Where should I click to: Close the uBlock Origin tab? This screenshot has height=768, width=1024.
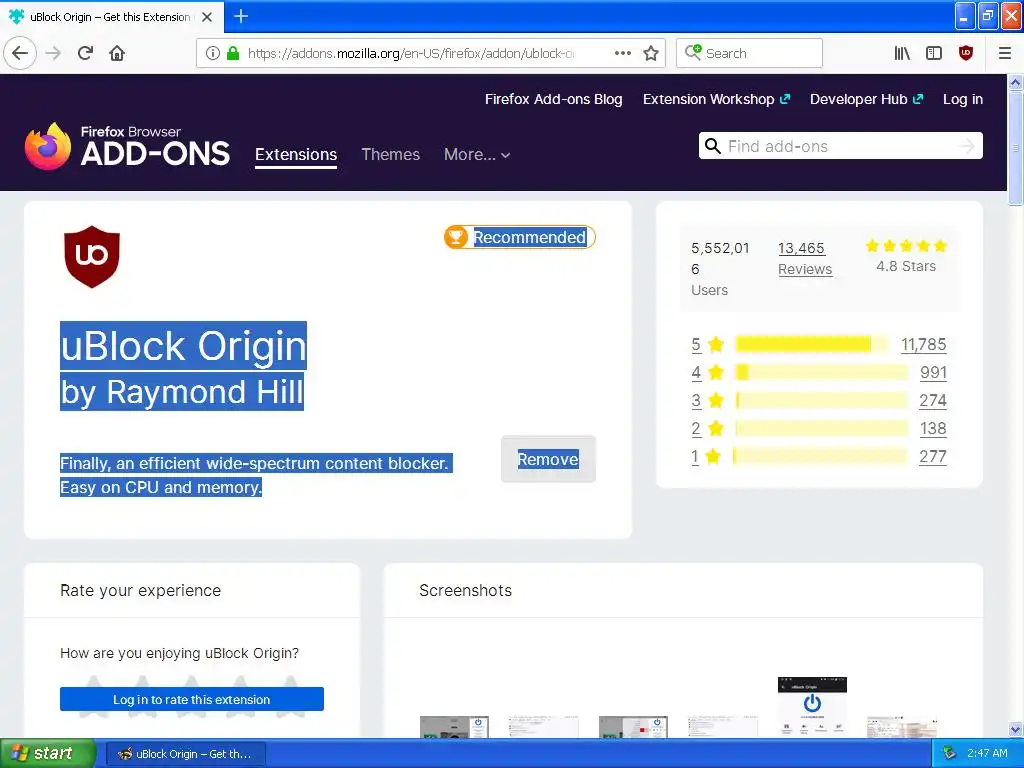tap(207, 17)
